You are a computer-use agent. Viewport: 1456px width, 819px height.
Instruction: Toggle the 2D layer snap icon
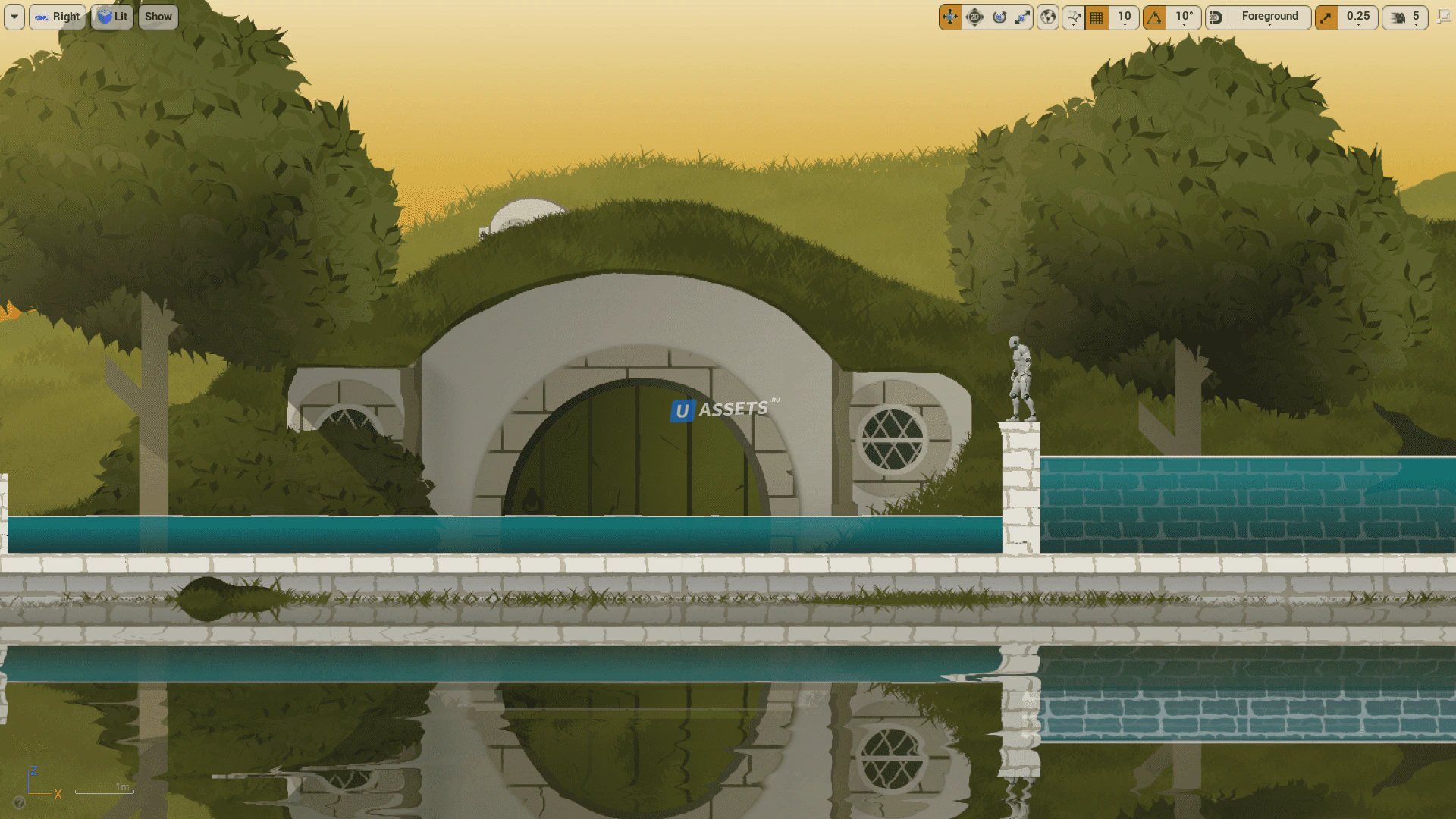[1216, 17]
